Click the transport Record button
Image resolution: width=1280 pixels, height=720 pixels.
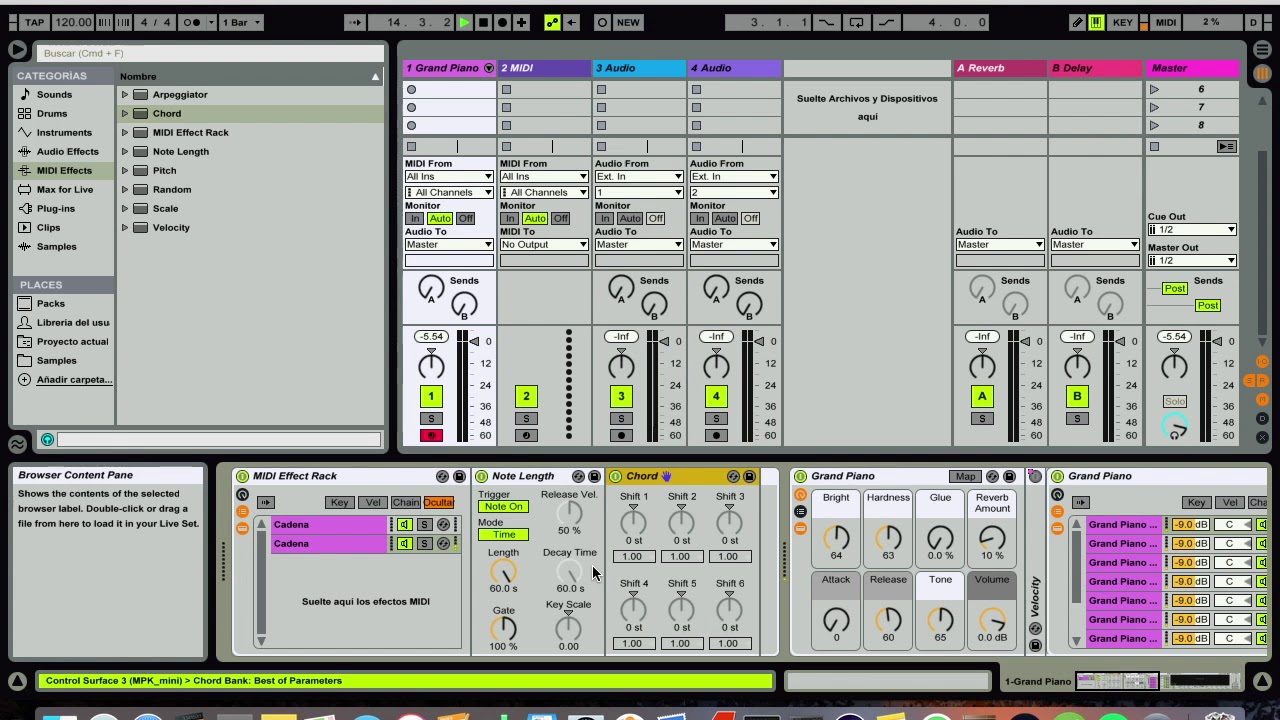pyautogui.click(x=502, y=22)
